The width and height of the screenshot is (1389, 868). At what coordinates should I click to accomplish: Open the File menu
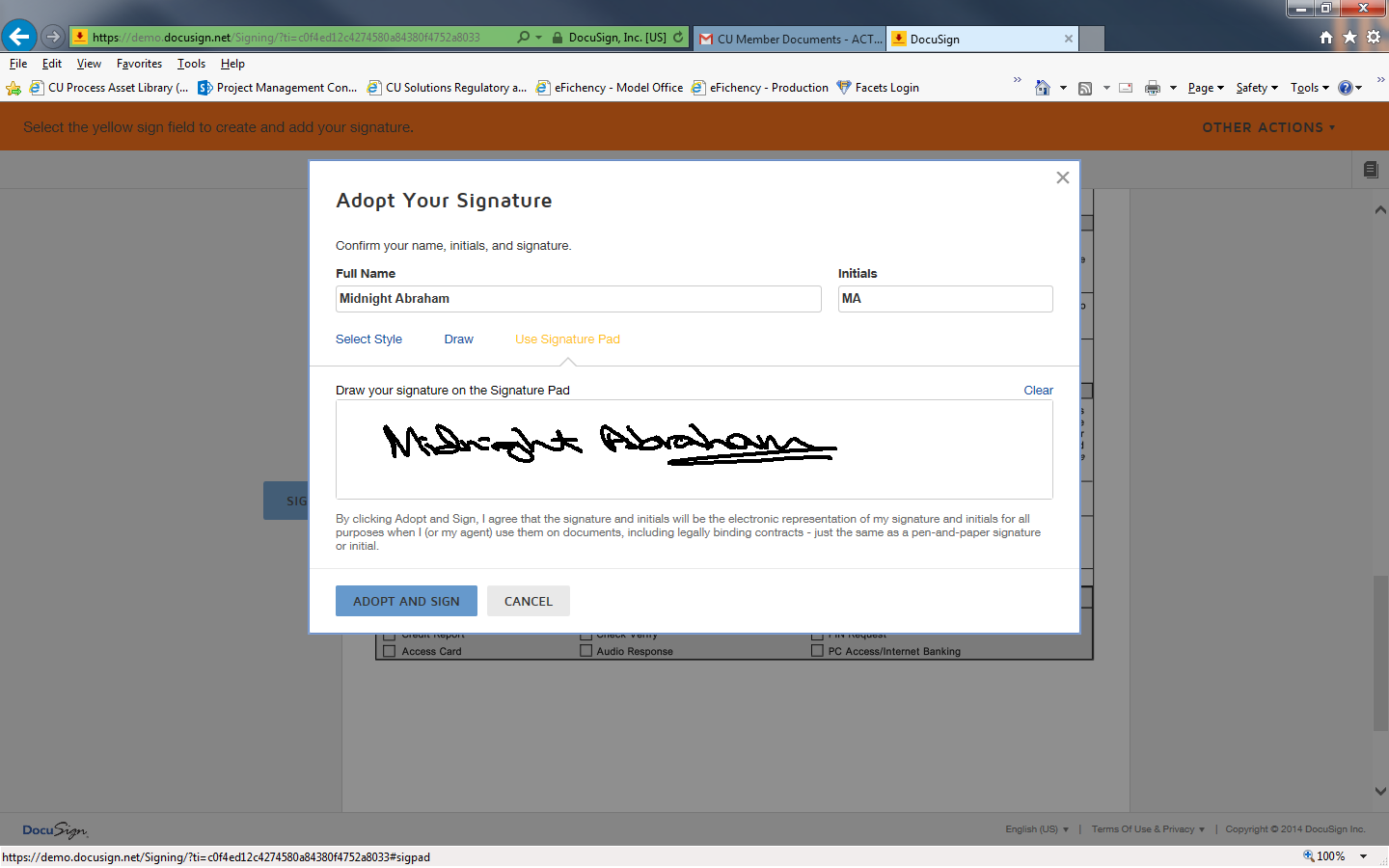point(18,64)
